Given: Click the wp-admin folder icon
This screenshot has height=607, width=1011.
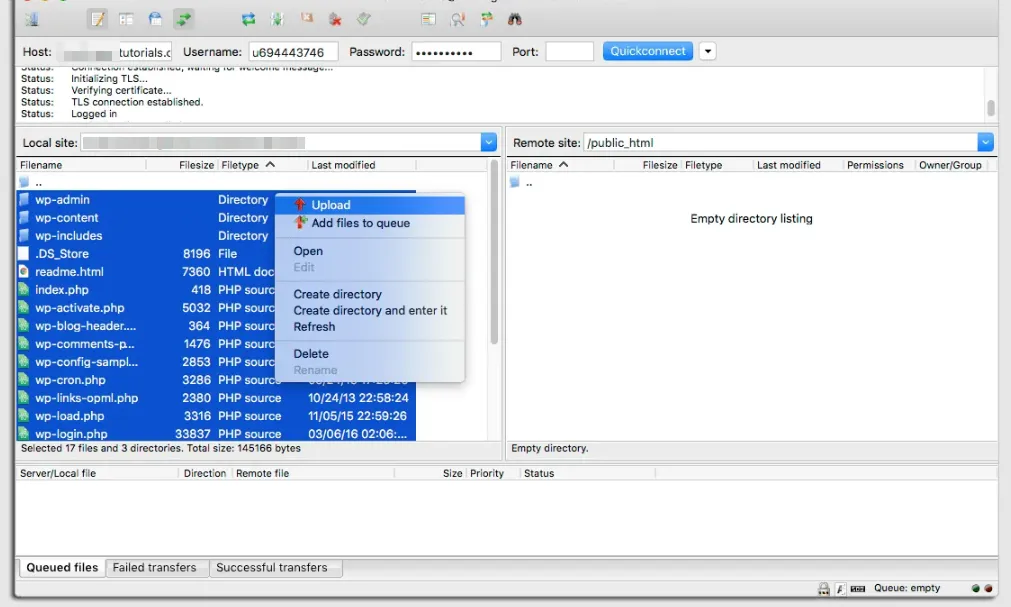Looking at the screenshot, I should [x=24, y=199].
